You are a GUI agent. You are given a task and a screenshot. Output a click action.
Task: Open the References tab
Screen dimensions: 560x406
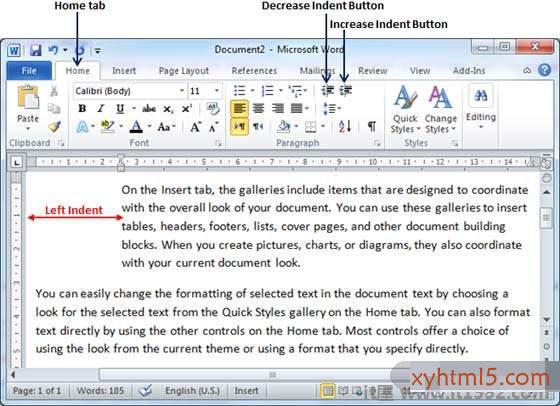click(x=254, y=71)
